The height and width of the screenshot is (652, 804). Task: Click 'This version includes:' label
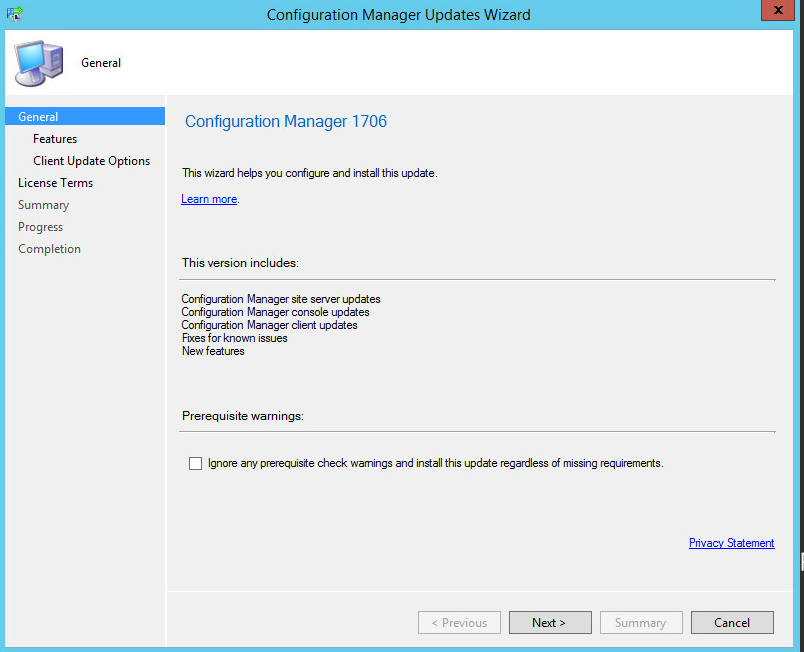tap(240, 263)
